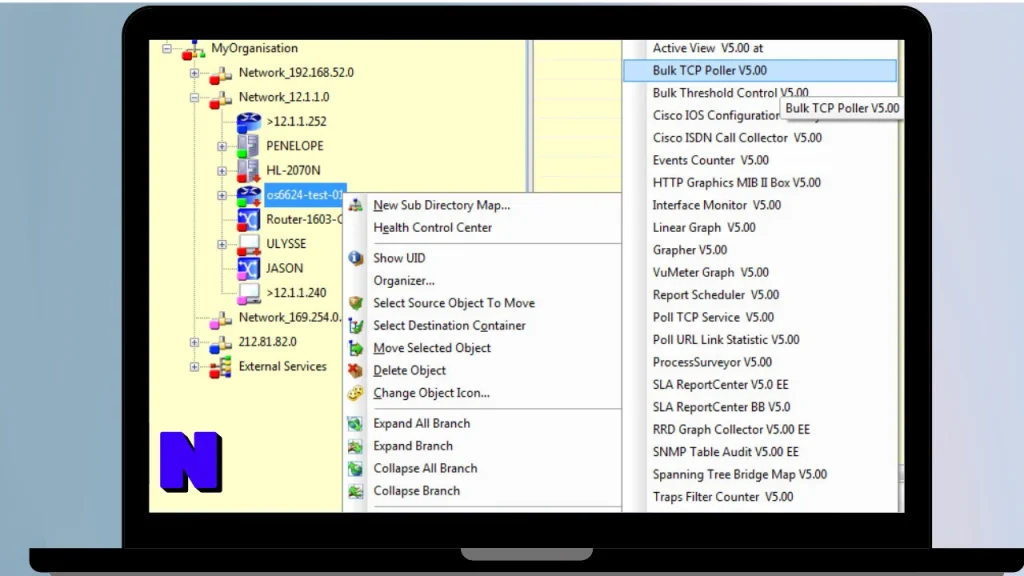Click the 212.81.82.0 network icon
The width and height of the screenshot is (1024, 576).
(x=221, y=344)
